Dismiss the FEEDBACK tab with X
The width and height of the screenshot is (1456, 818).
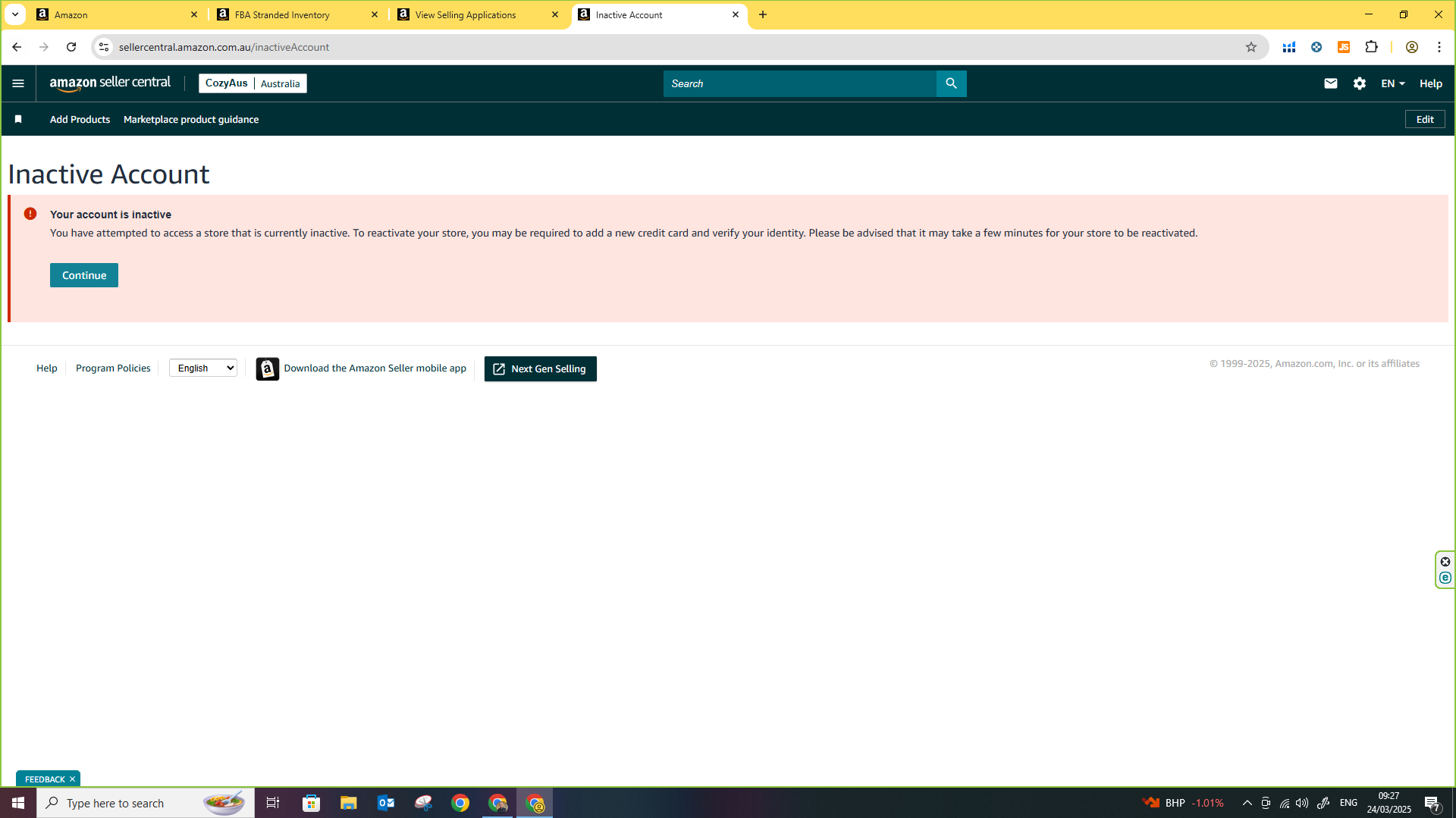73,779
